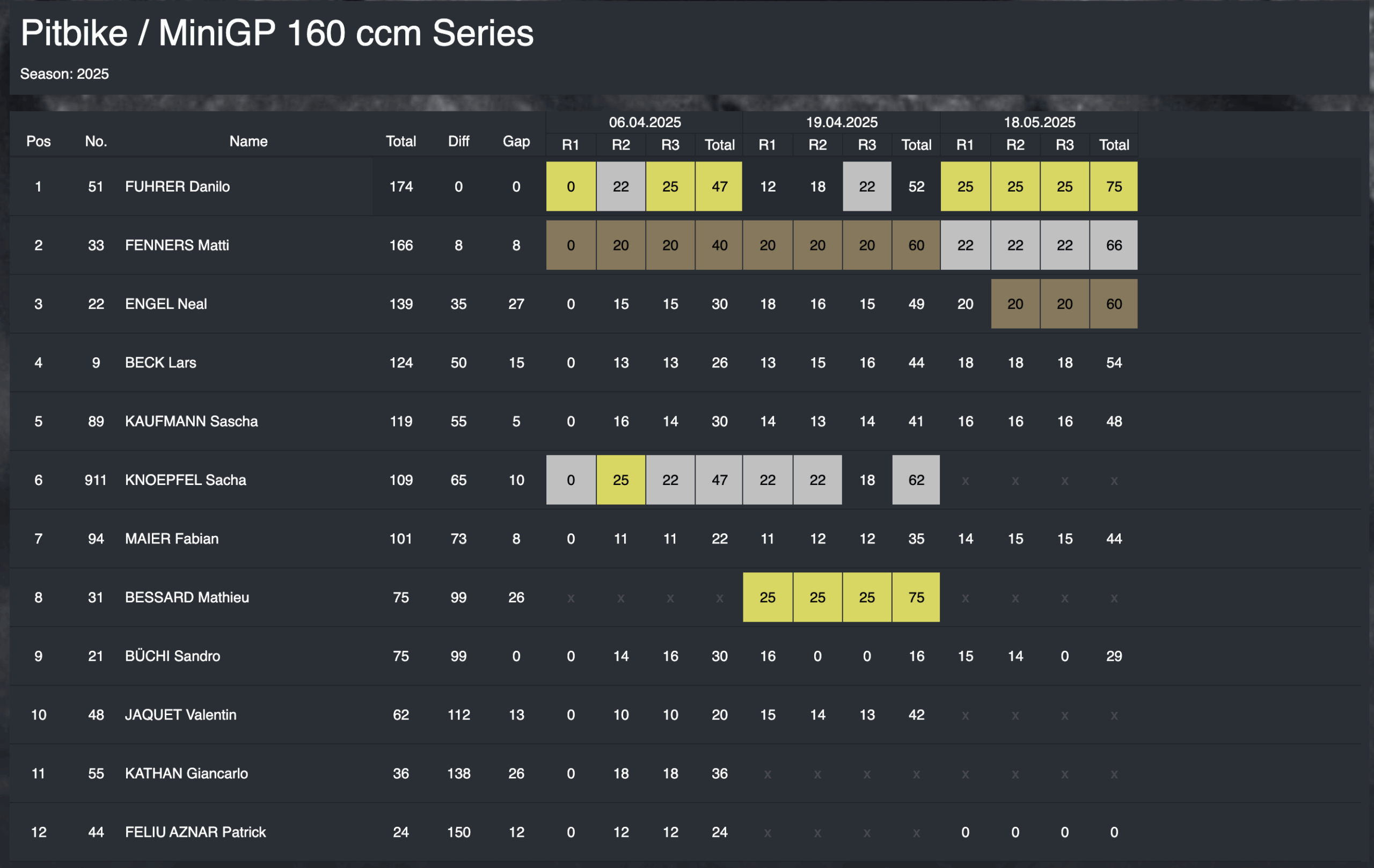Viewport: 1374px width, 868px height.
Task: Select the ENGEL Neal row
Action: [685, 304]
